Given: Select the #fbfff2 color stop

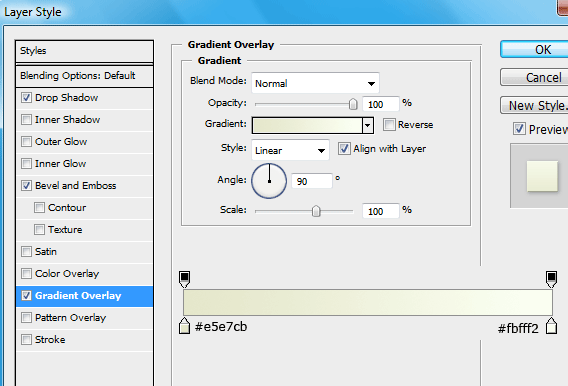Looking at the screenshot, I should [551, 326].
